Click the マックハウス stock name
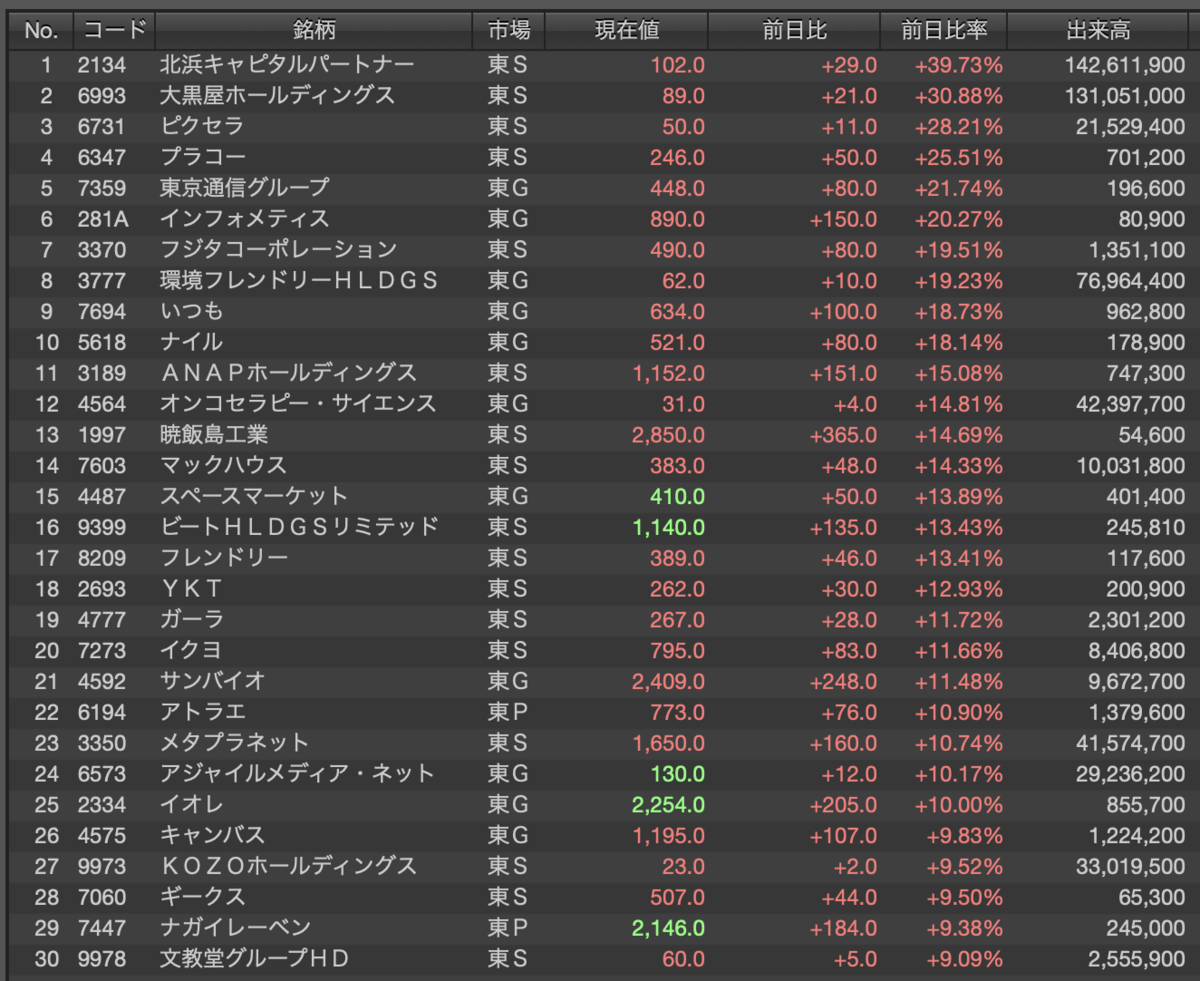This screenshot has width=1200, height=981. click(223, 465)
